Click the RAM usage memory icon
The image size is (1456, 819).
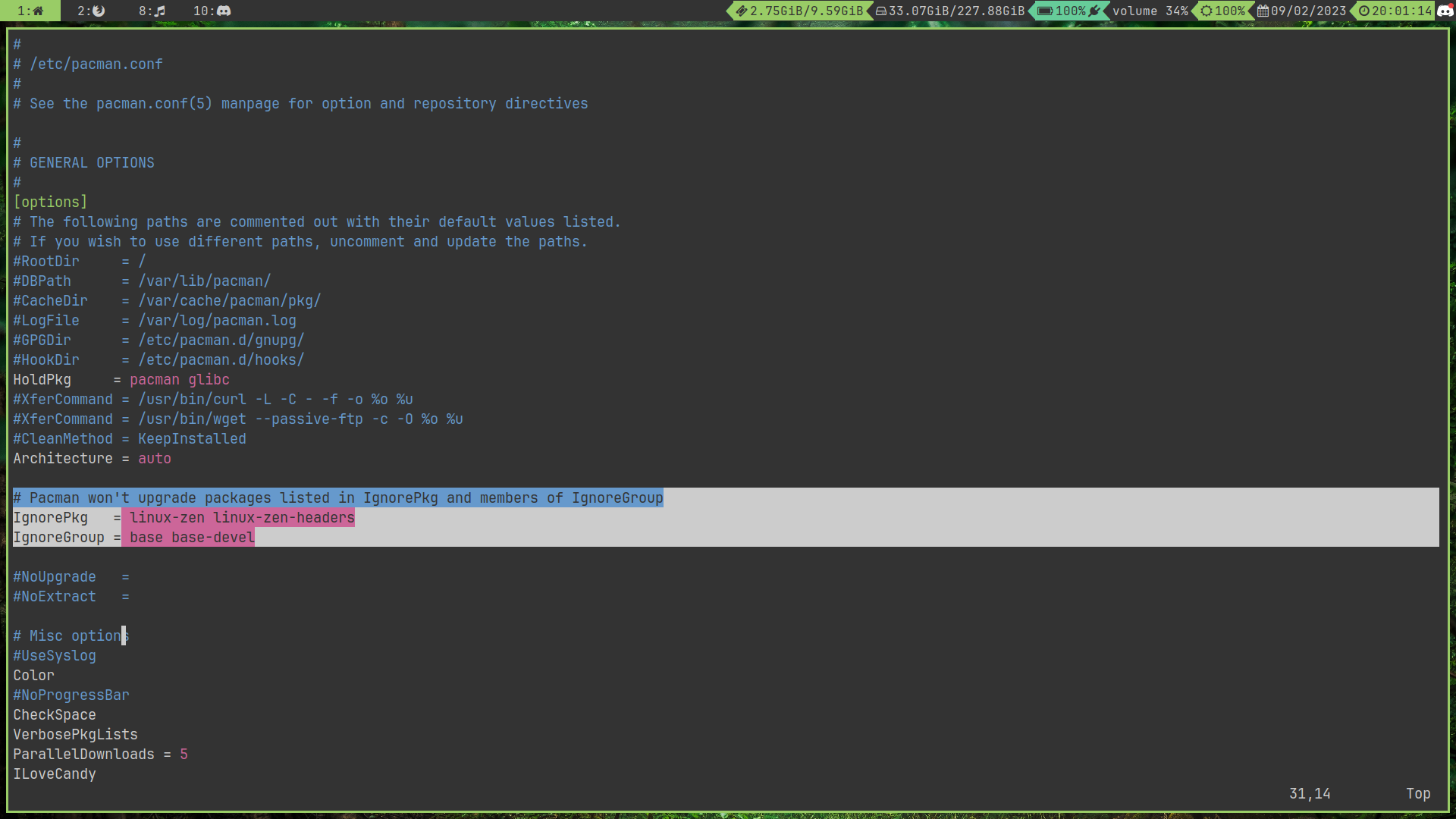coord(742,11)
